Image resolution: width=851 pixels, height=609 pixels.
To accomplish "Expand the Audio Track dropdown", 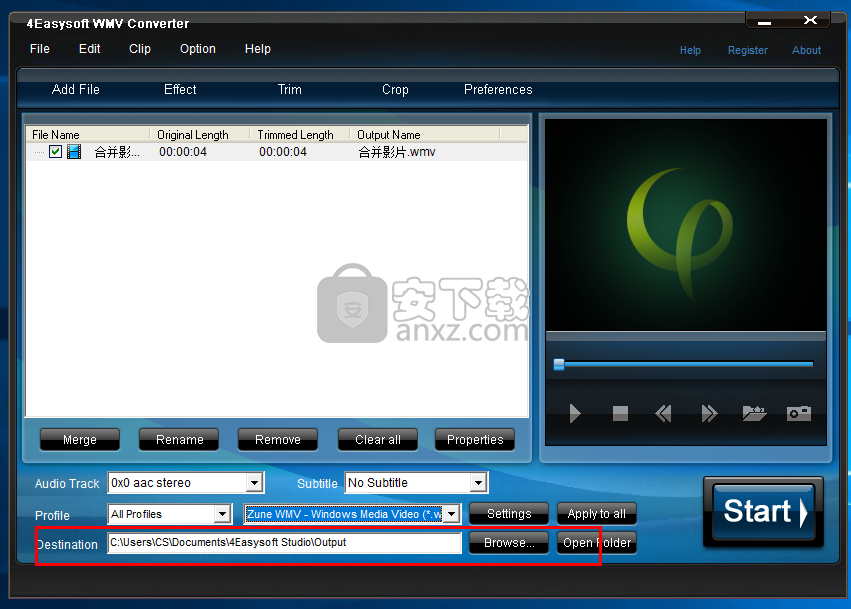I will click(x=254, y=483).
